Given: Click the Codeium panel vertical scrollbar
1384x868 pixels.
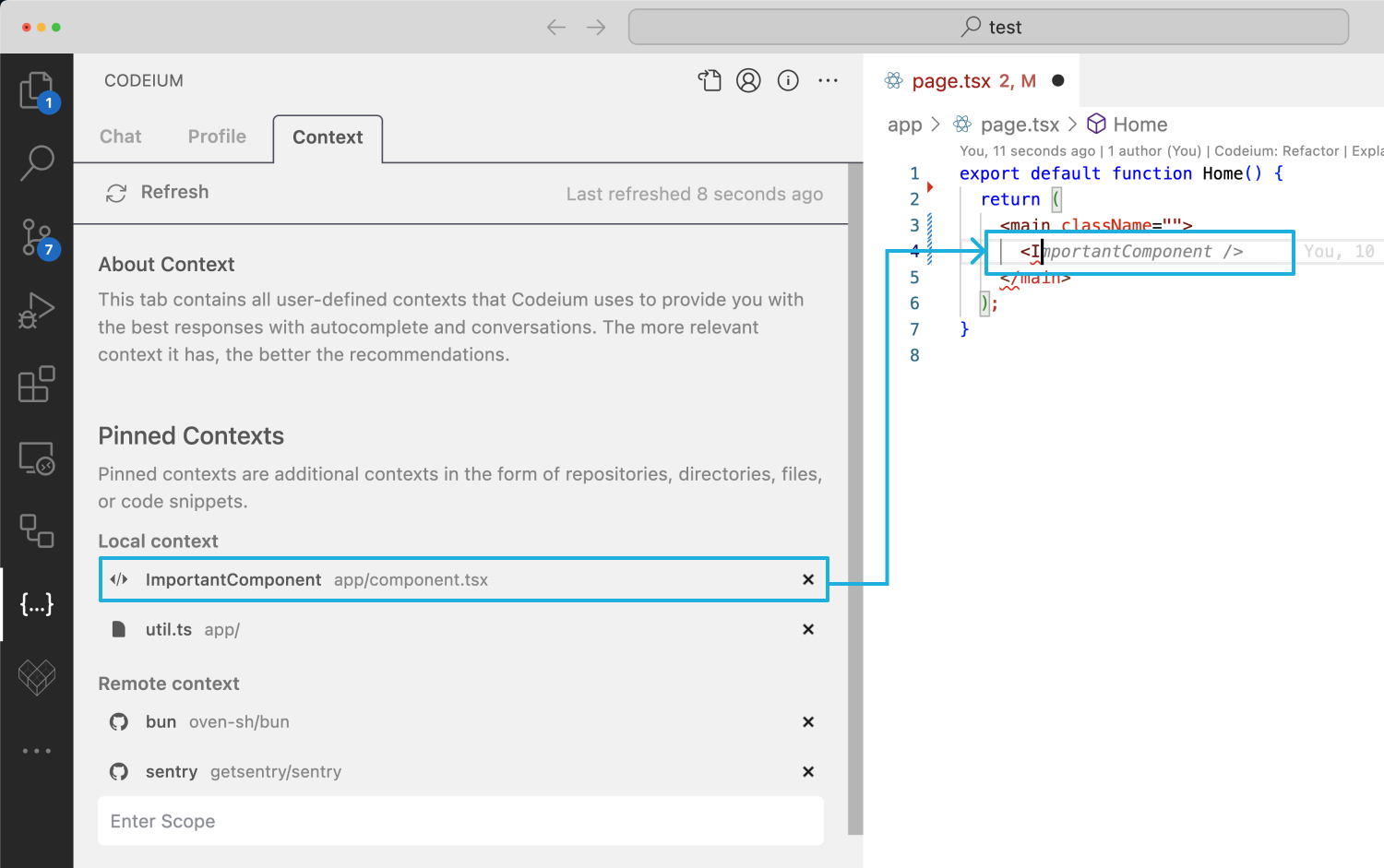Looking at the screenshot, I should (x=855, y=498).
